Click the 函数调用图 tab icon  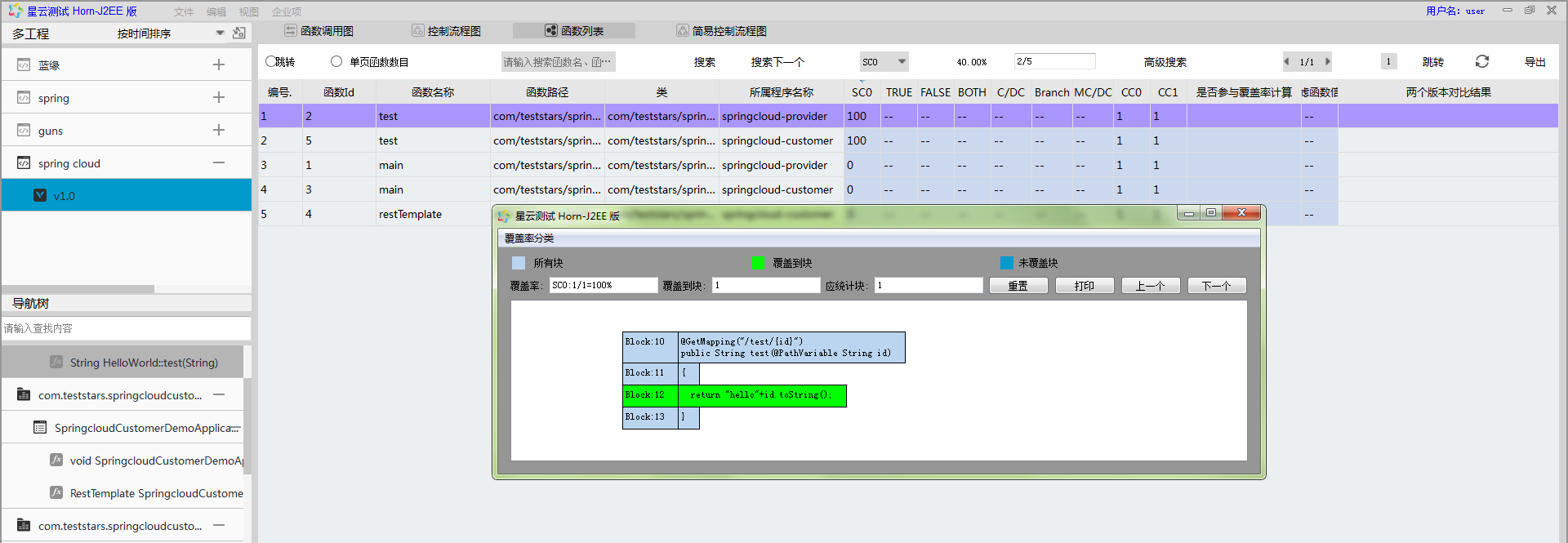[x=290, y=31]
